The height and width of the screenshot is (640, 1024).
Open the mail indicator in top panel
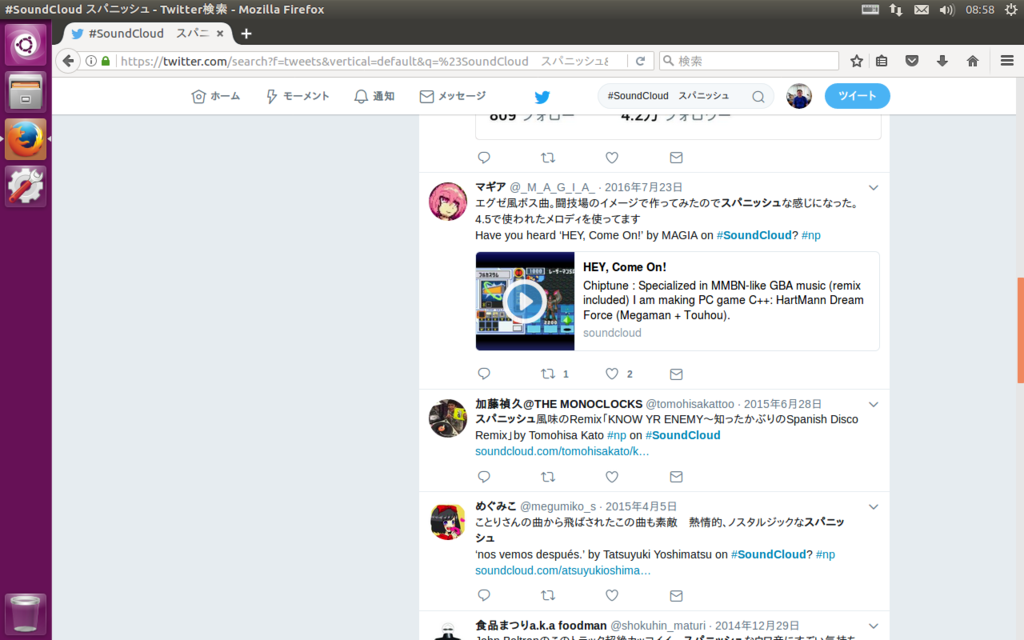[921, 10]
